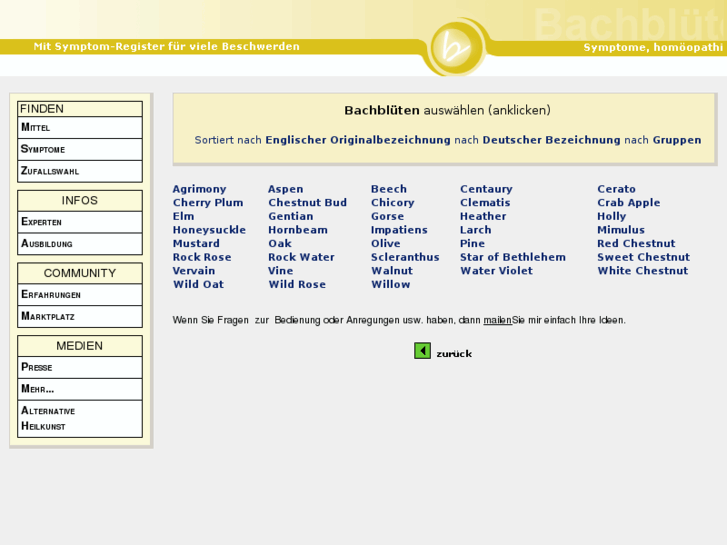The width and height of the screenshot is (727, 545).
Task: Select Beech flower
Action: point(389,189)
